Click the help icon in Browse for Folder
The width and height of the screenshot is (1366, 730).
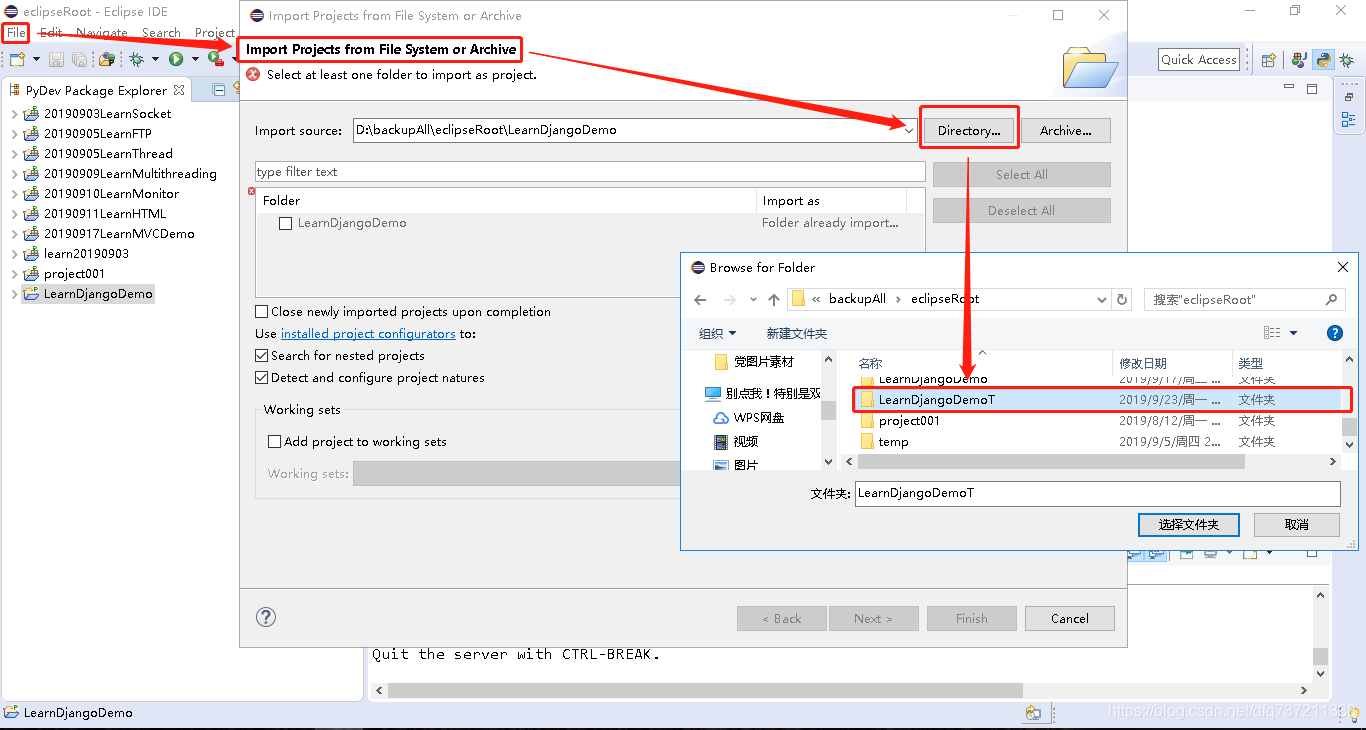coord(1334,333)
